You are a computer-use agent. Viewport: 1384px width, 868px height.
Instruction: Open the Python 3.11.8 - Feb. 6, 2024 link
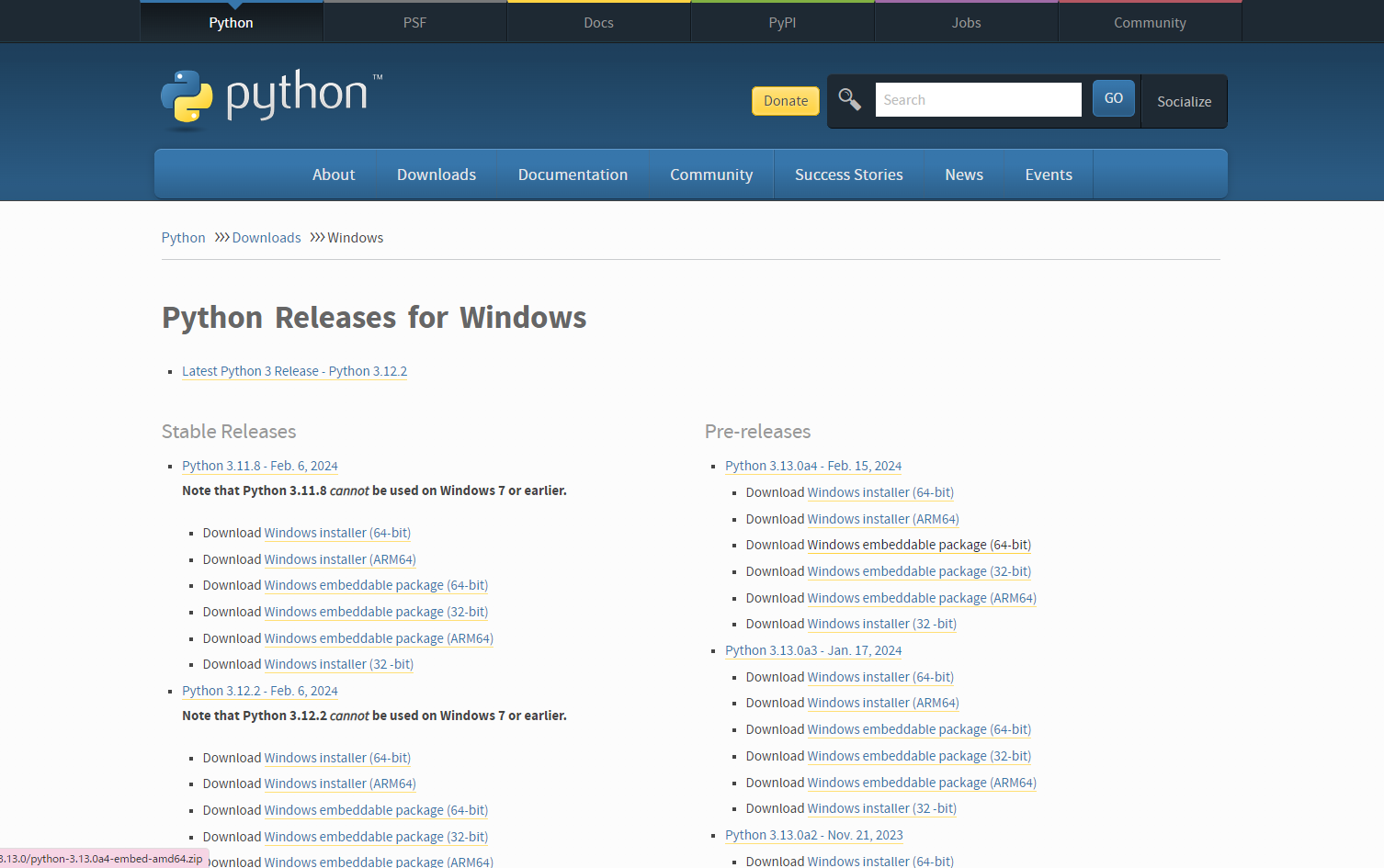click(x=260, y=466)
